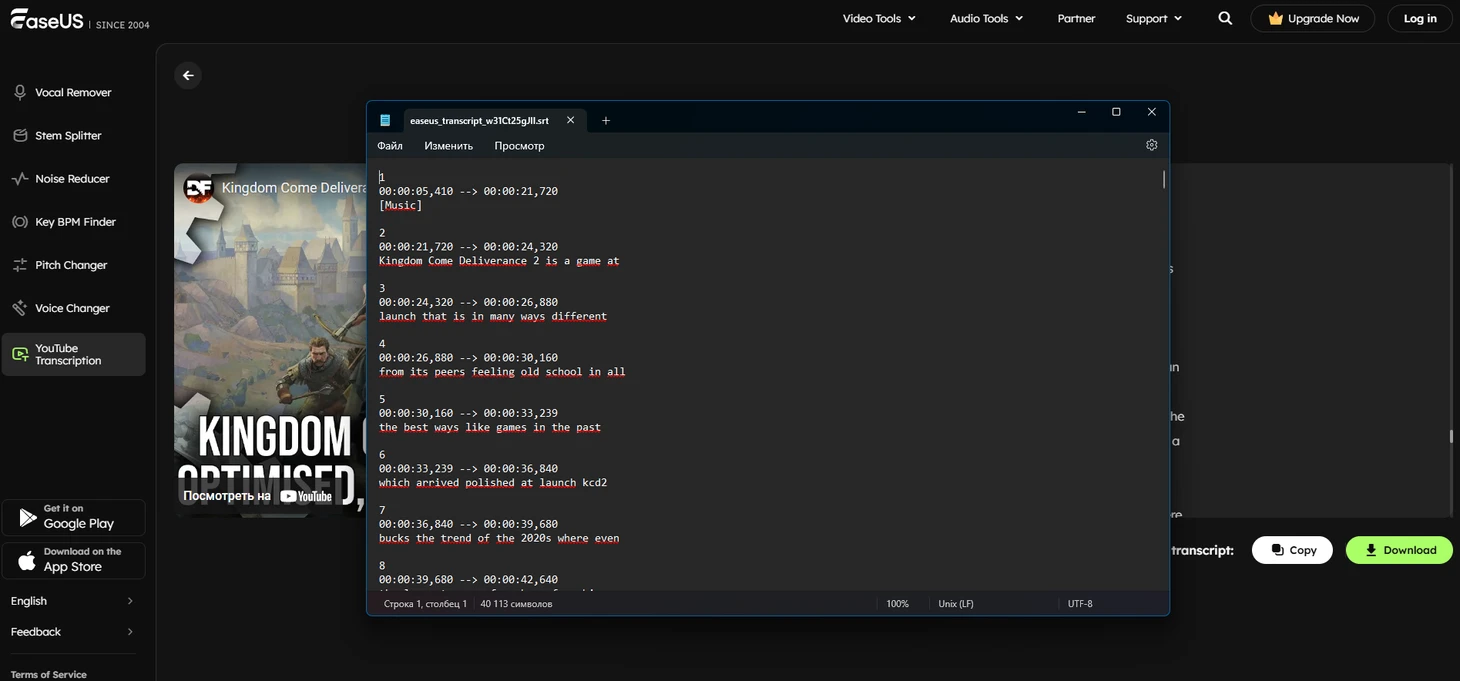
Task: Expand the Audio Tools dropdown
Action: click(986, 18)
